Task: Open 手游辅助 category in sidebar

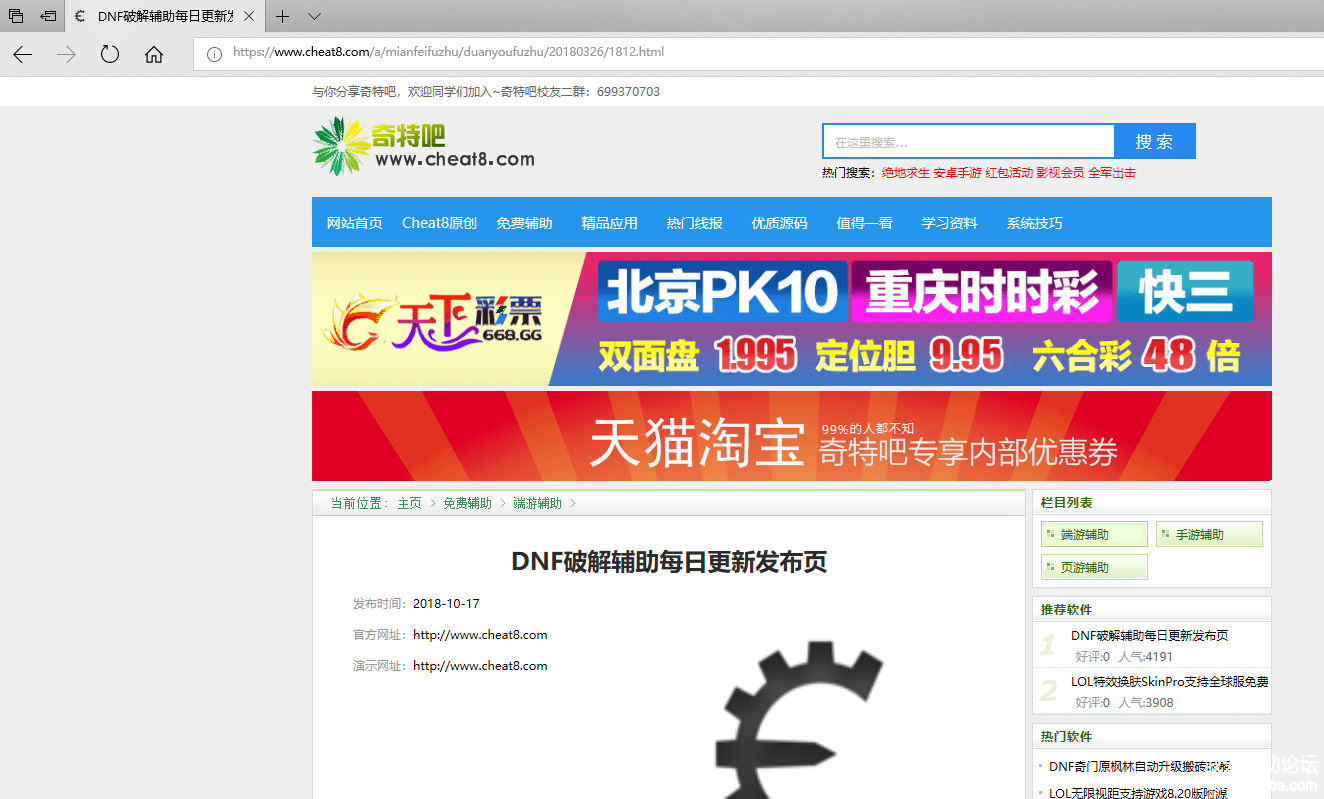Action: coord(1209,534)
